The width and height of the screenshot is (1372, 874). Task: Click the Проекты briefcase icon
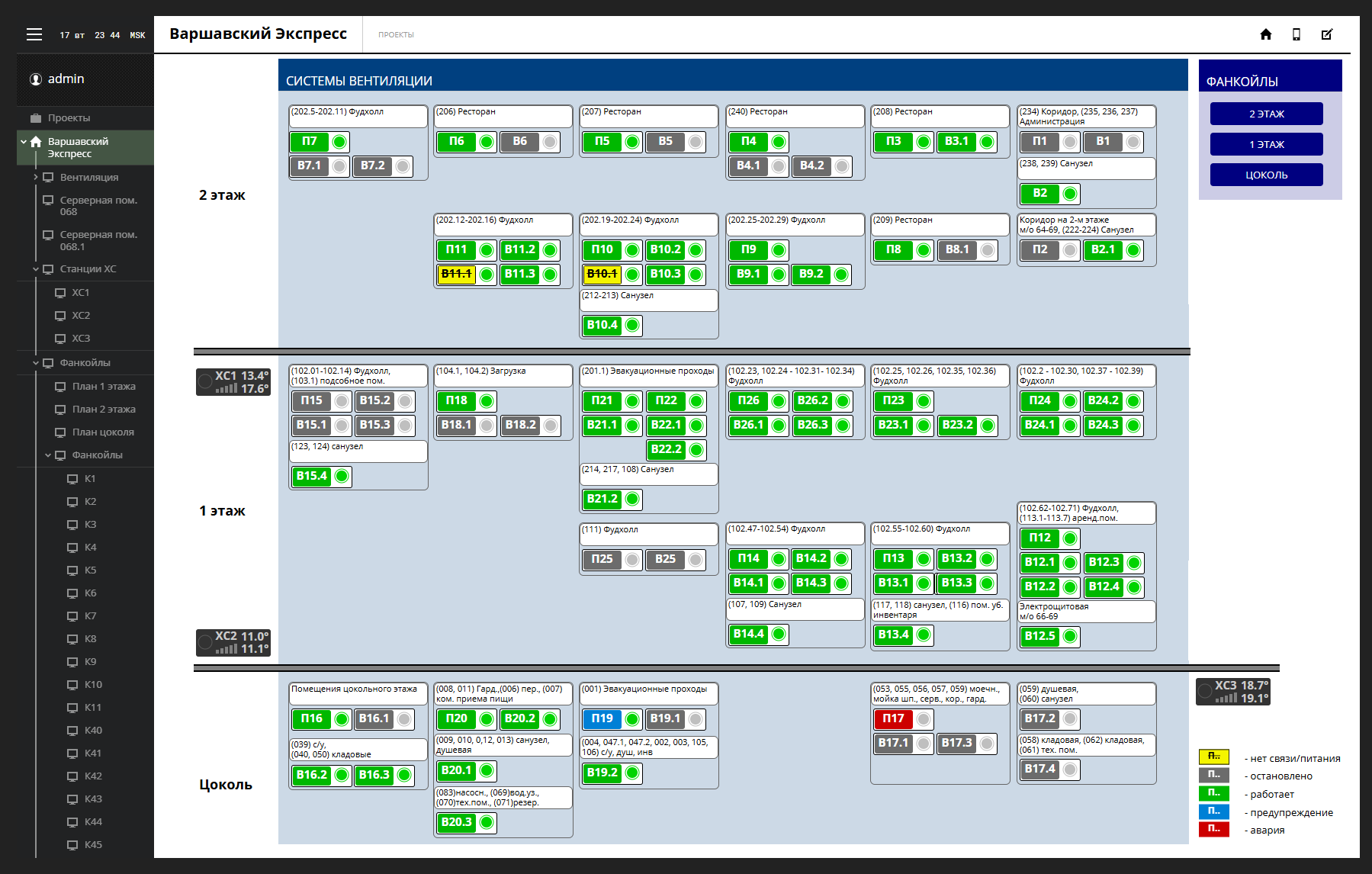coord(36,118)
